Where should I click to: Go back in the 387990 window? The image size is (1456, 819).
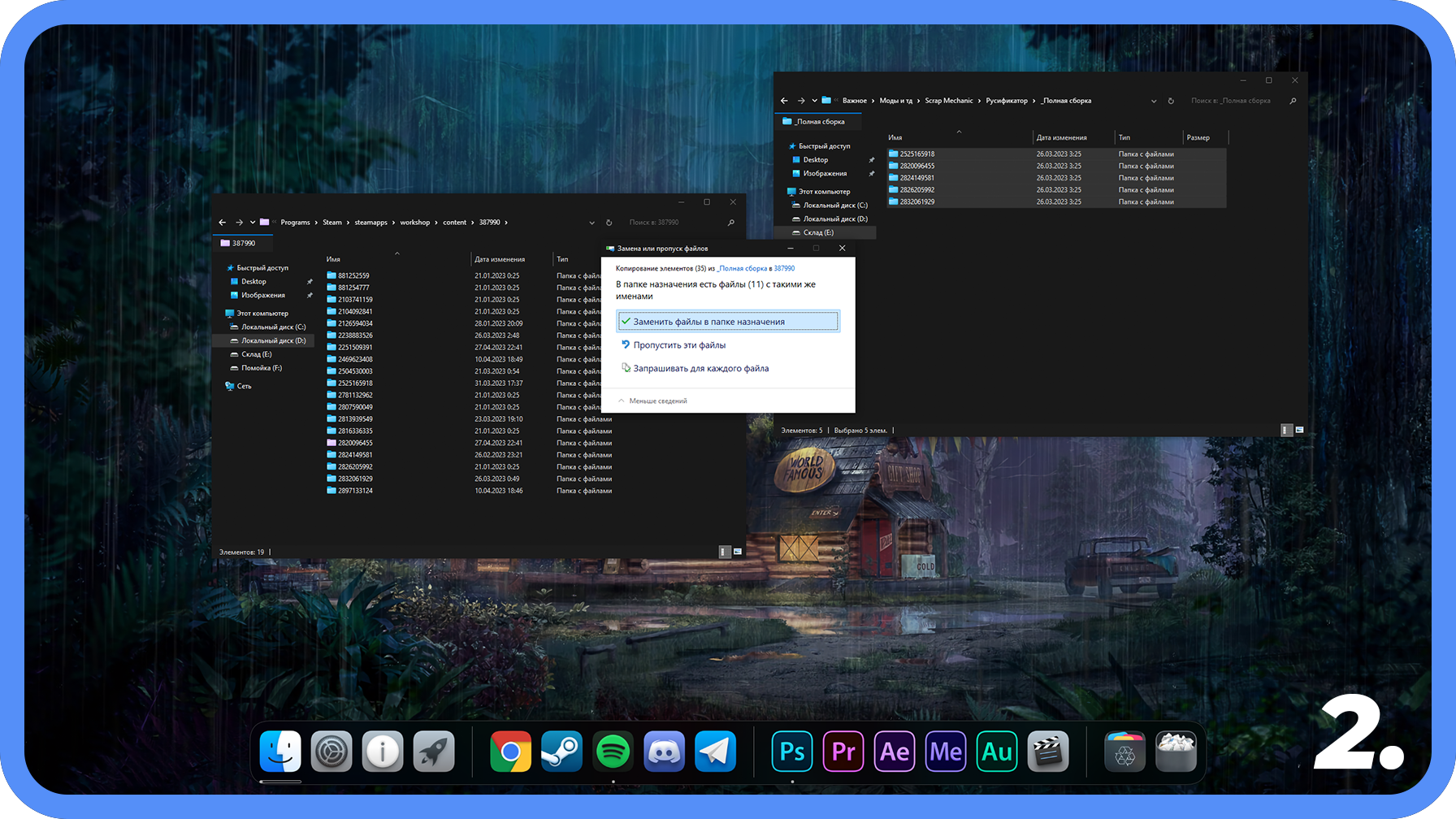pos(223,223)
